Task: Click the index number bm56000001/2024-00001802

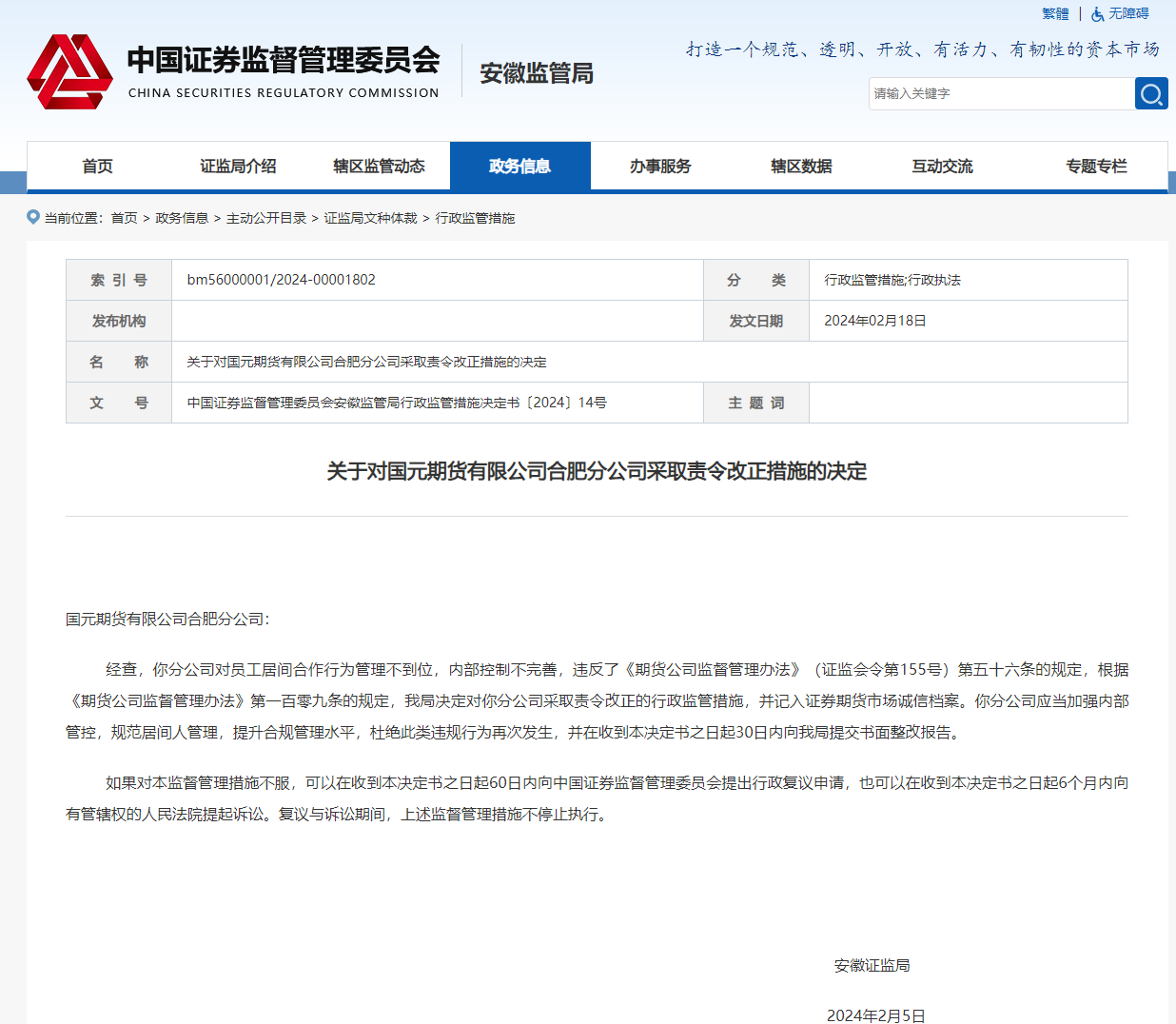Action: (282, 280)
